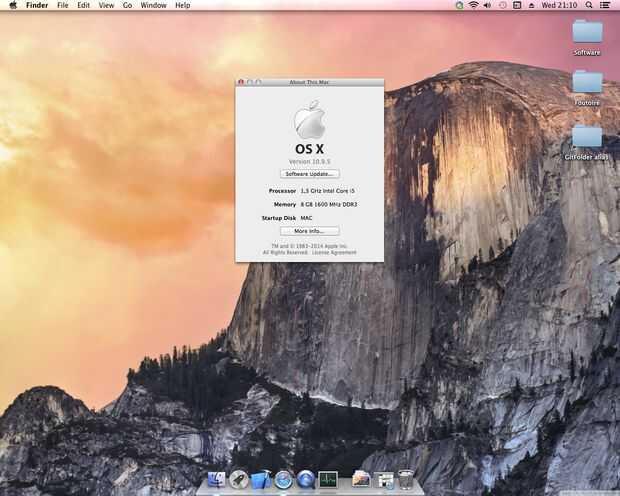Open the File menu
The image size is (620, 496).
click(62, 5)
